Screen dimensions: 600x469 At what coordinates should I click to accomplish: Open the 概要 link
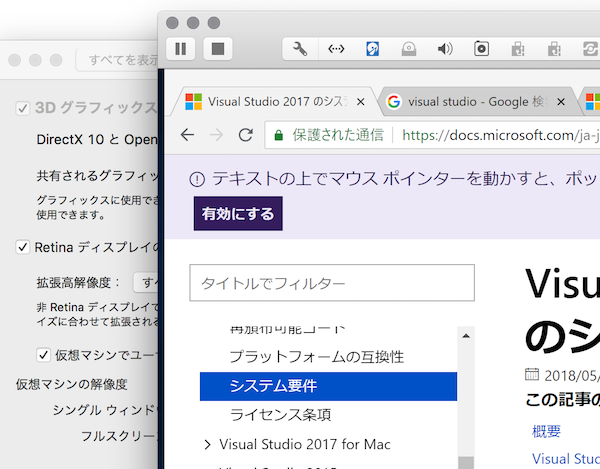546,431
